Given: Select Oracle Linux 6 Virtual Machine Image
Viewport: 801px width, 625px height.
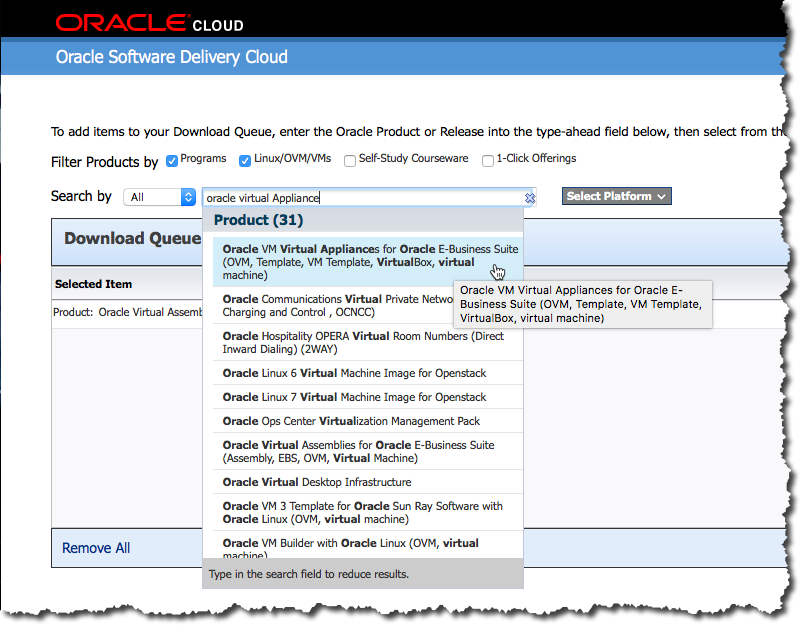Looking at the screenshot, I should click(x=368, y=373).
